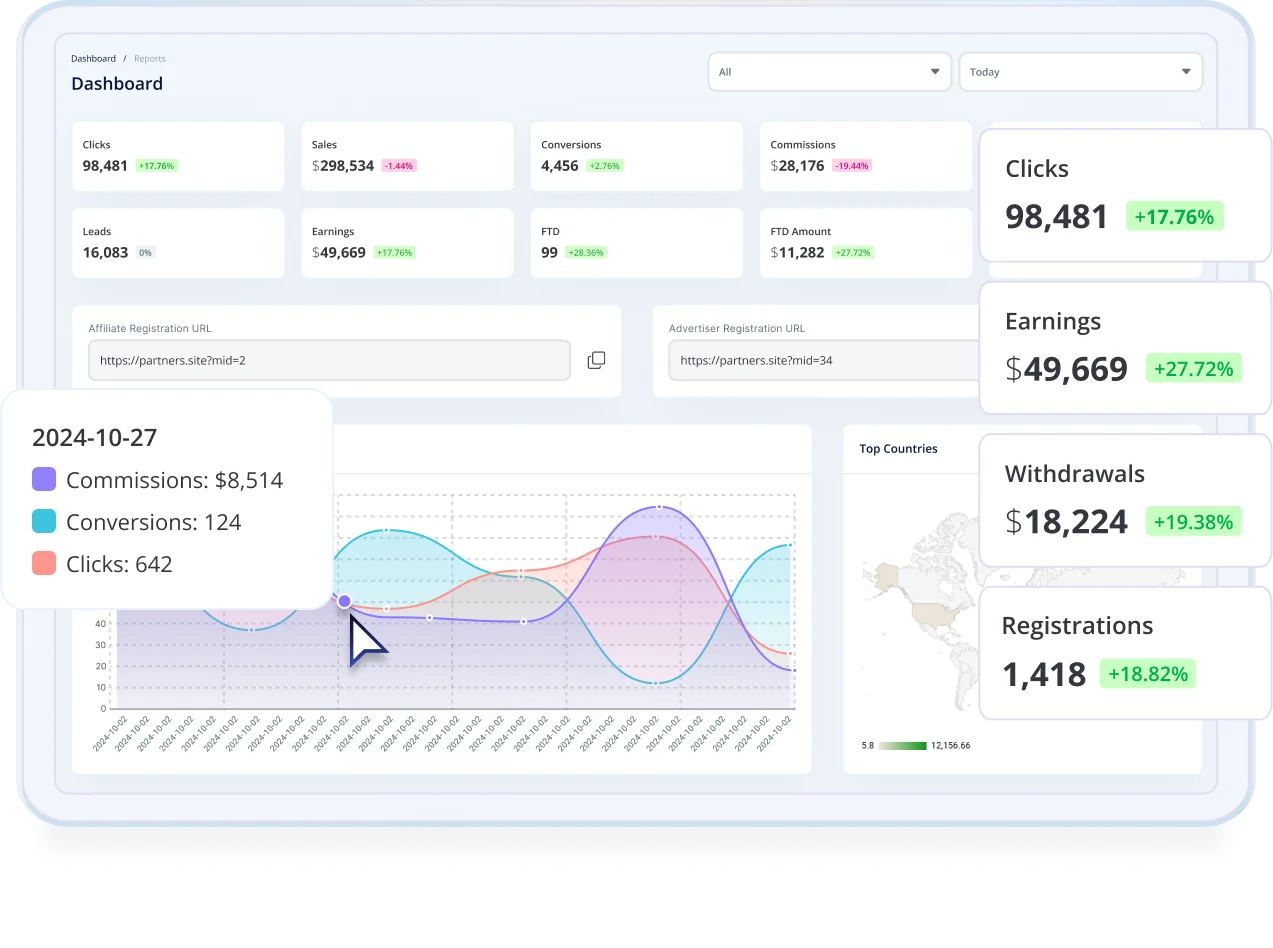This screenshot has height=948, width=1273.
Task: Click the gradient color scale below the map
Action: click(901, 745)
